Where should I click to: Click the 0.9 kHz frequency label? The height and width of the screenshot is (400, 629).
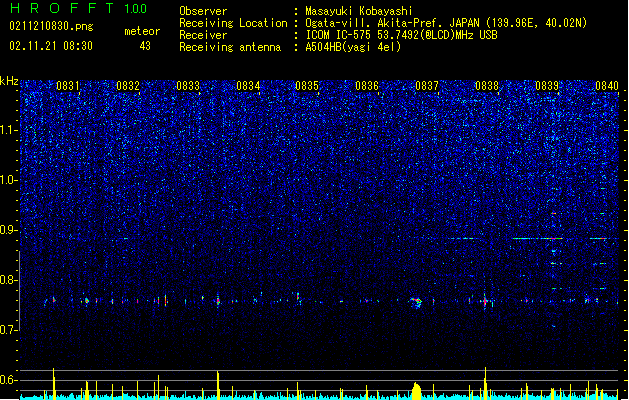(9, 230)
